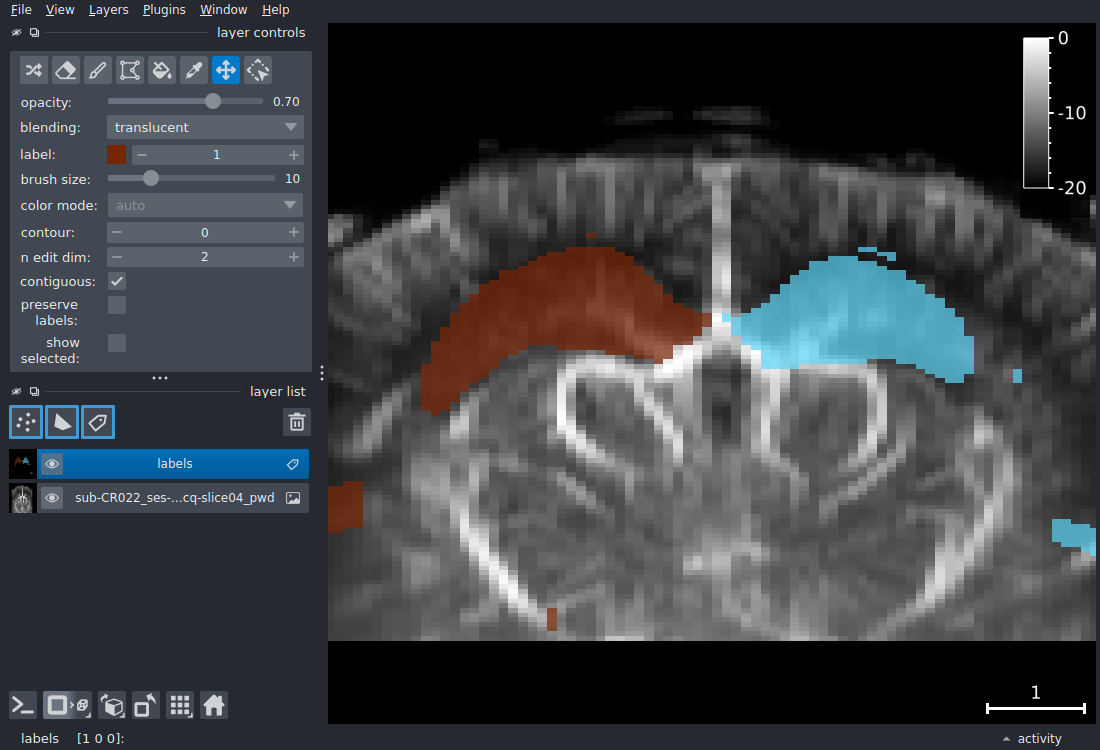The image size is (1100, 750).
Task: Toggle grid view mode
Action: (x=180, y=705)
